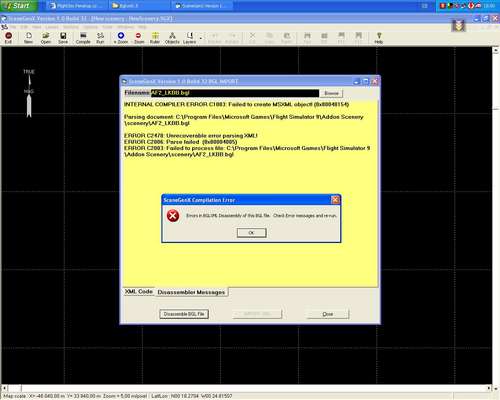Click the Disassemble BGL File button

pos(184,314)
